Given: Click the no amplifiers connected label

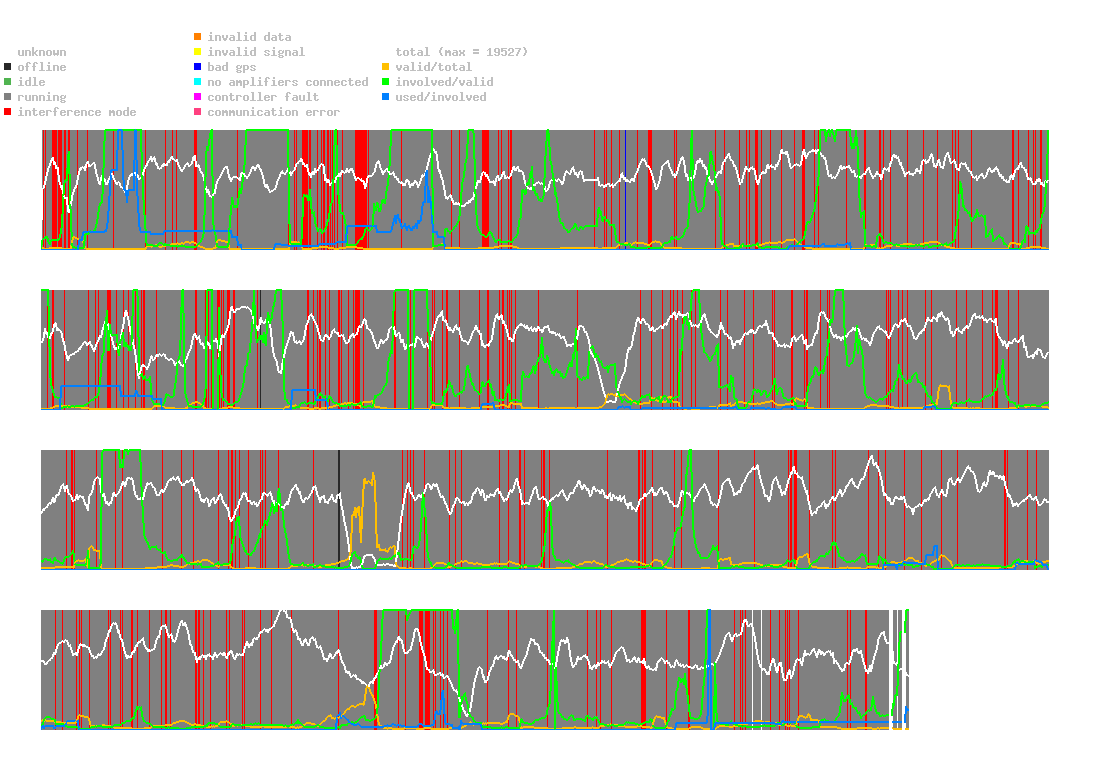Looking at the screenshot, I should [288, 82].
